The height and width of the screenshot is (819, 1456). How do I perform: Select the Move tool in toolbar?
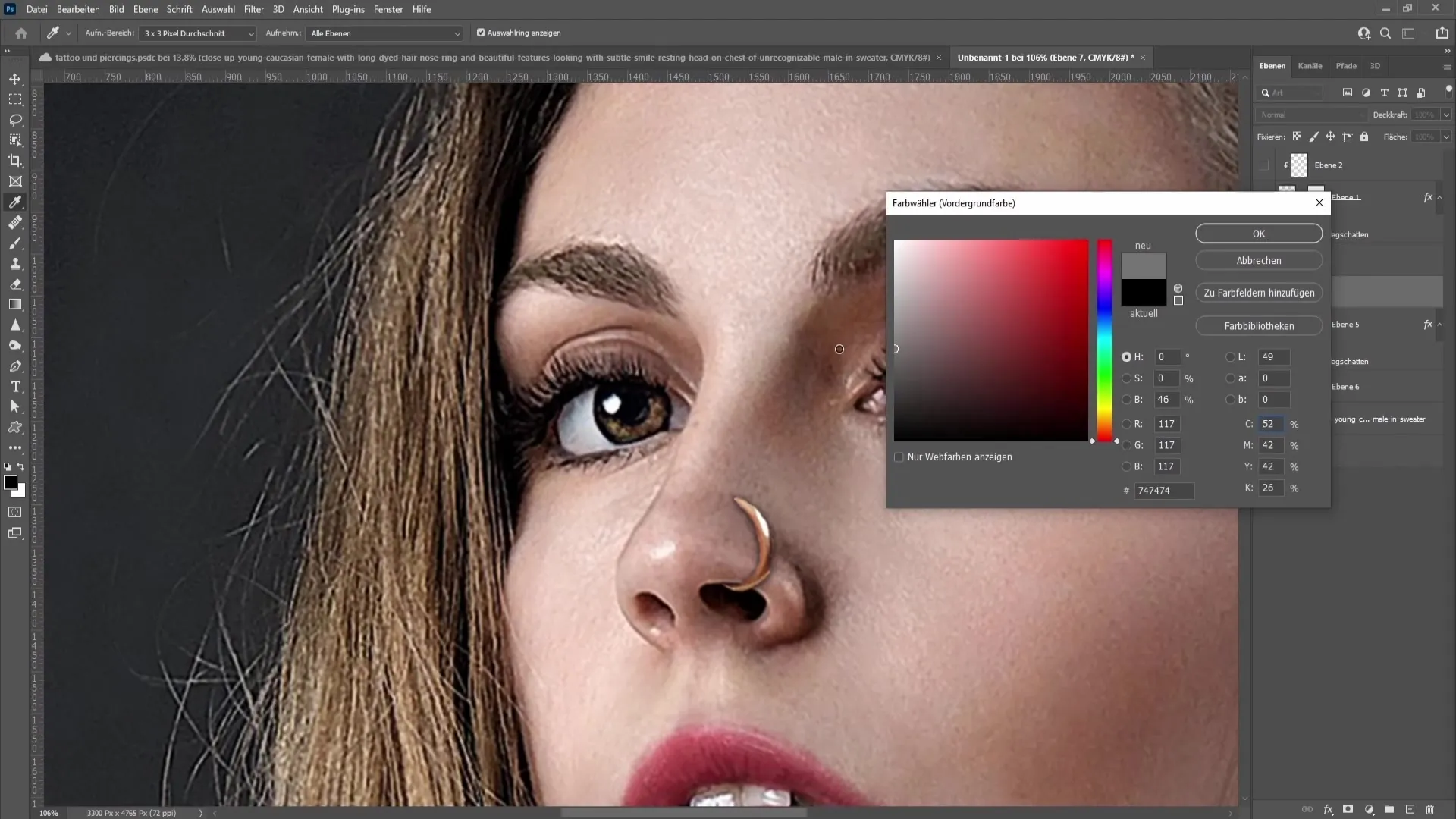(x=15, y=77)
